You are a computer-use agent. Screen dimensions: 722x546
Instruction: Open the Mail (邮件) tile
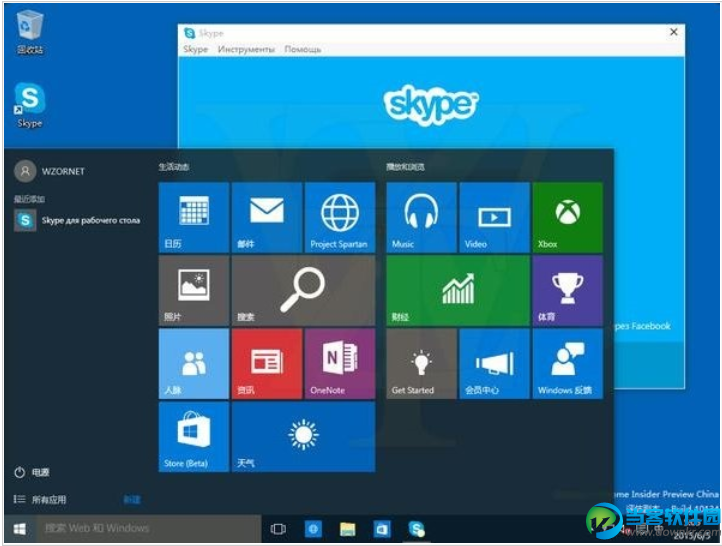point(267,217)
